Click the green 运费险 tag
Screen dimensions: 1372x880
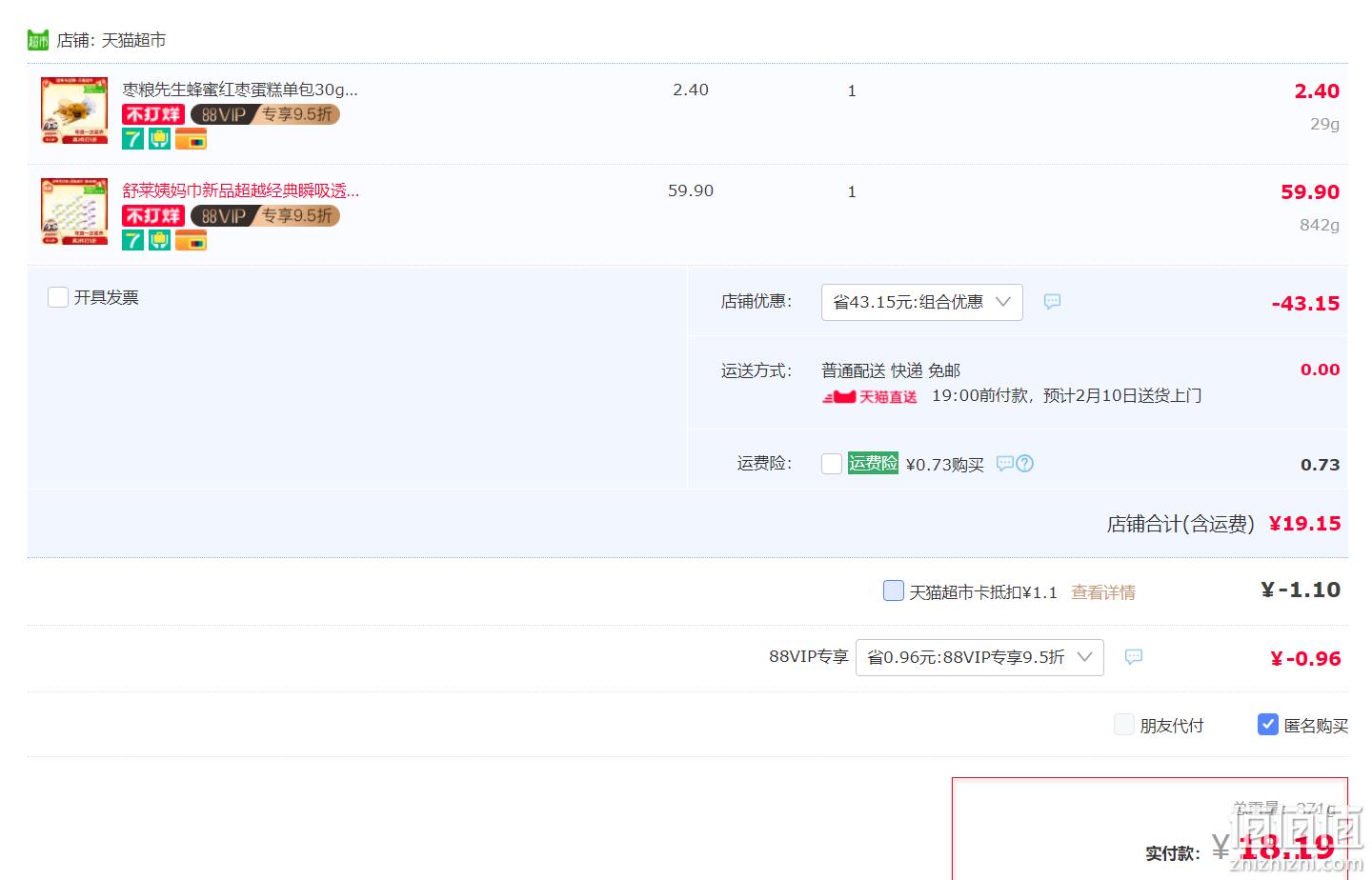click(873, 463)
